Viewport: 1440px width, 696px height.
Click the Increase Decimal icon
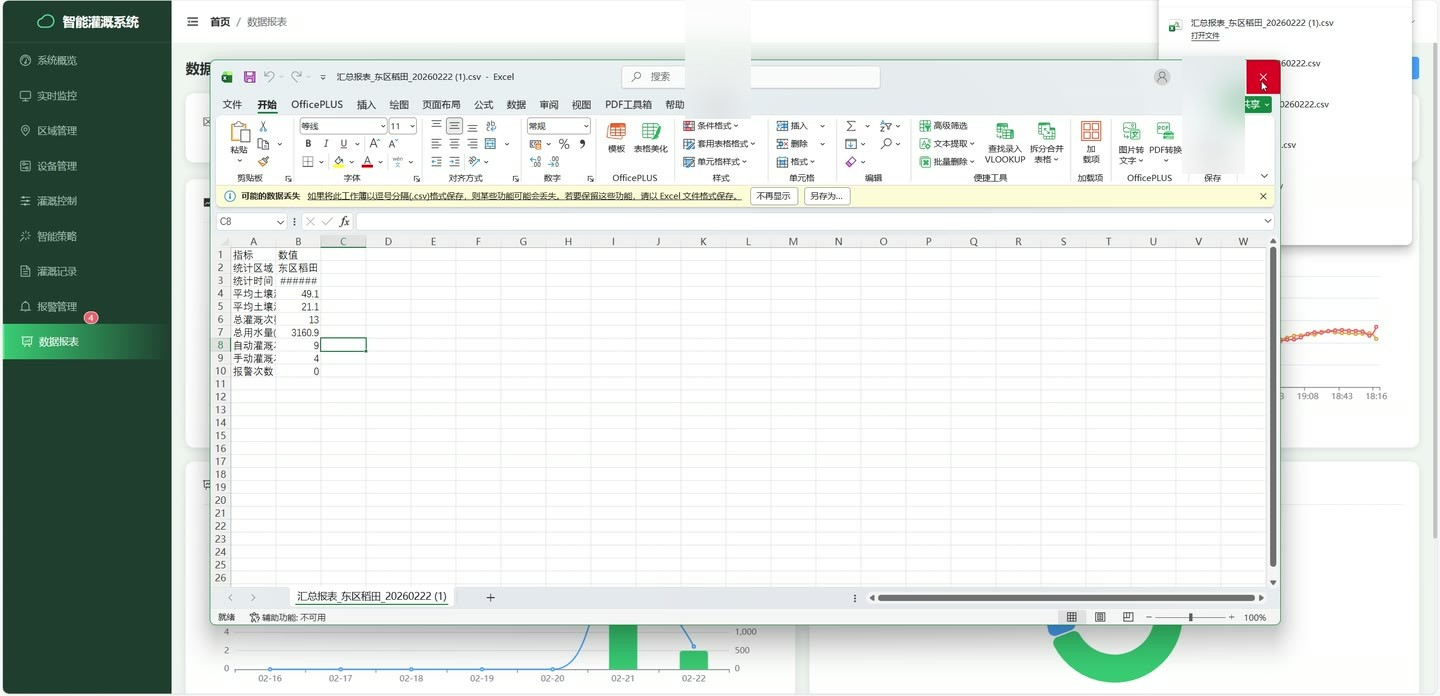[x=536, y=161]
